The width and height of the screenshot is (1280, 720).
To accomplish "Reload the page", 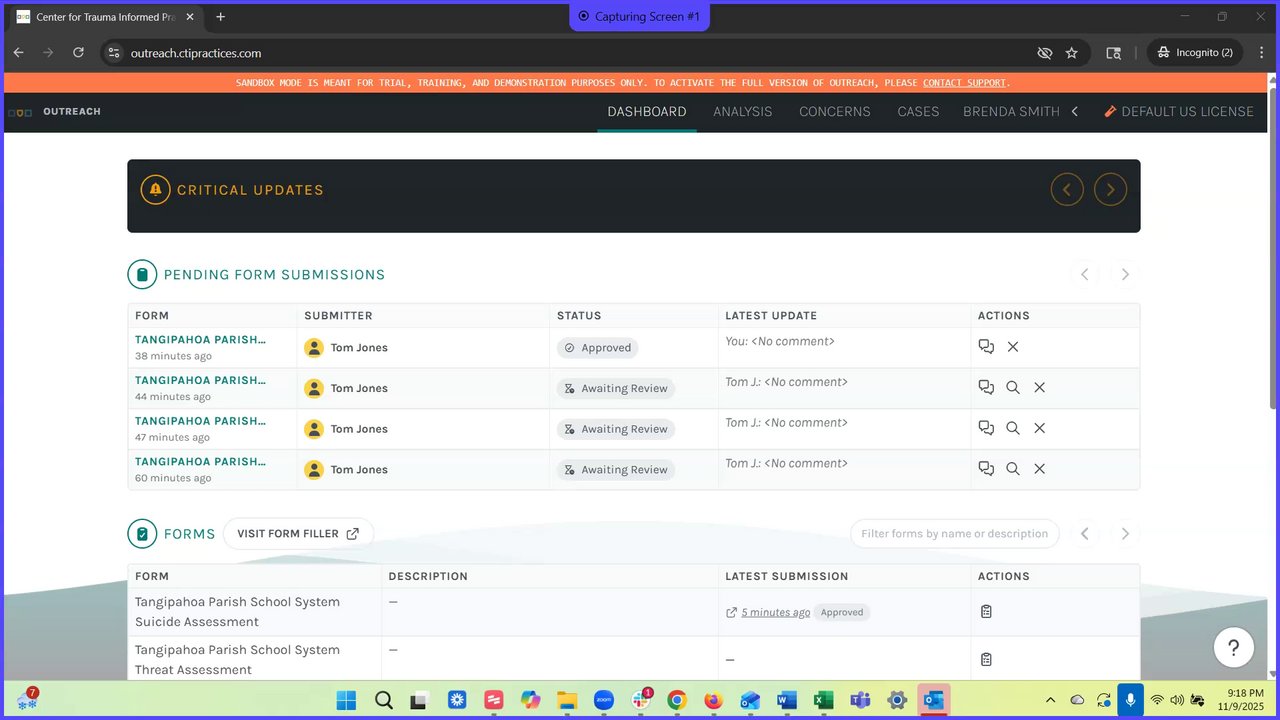I will coord(78,53).
